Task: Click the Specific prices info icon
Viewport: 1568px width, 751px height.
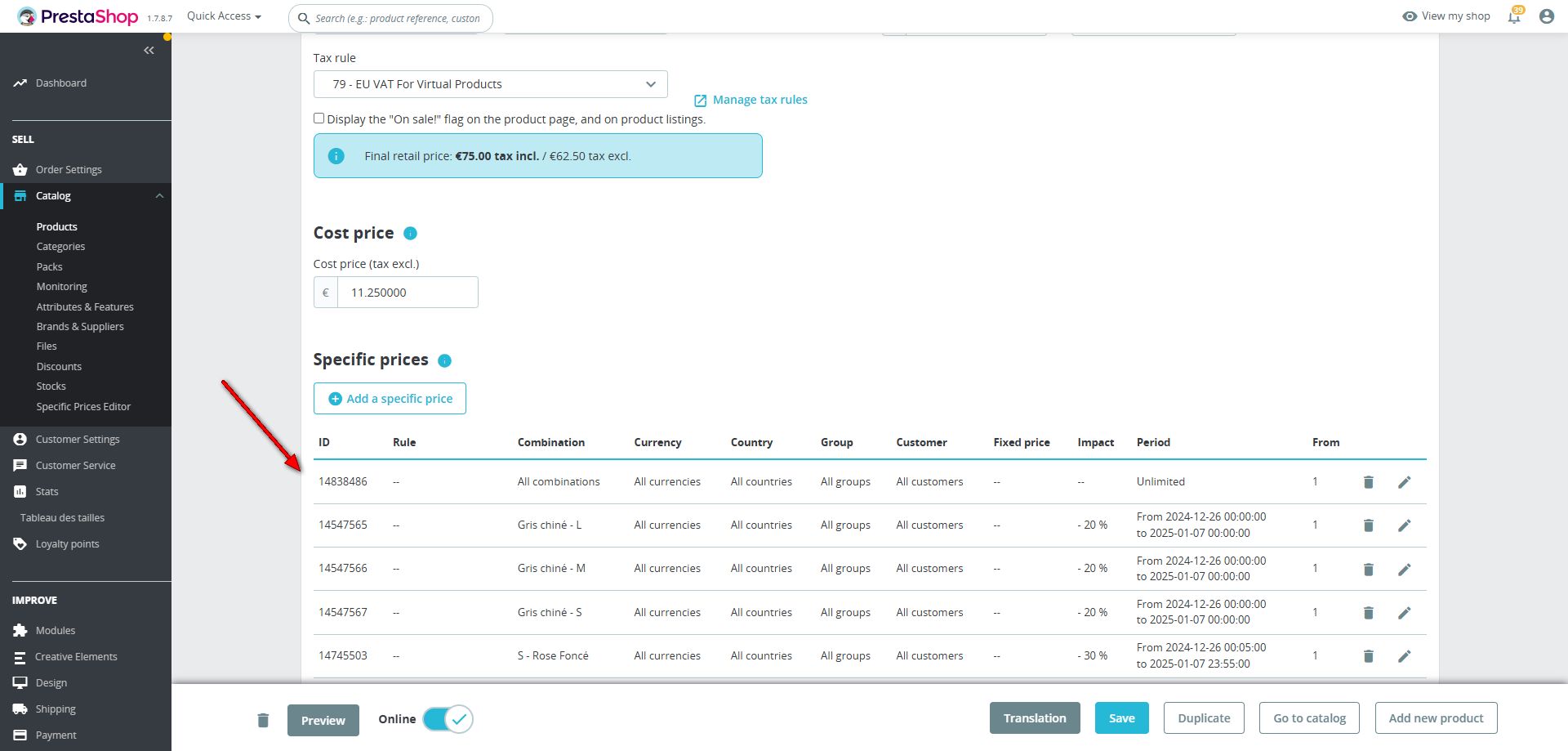Action: (x=445, y=360)
